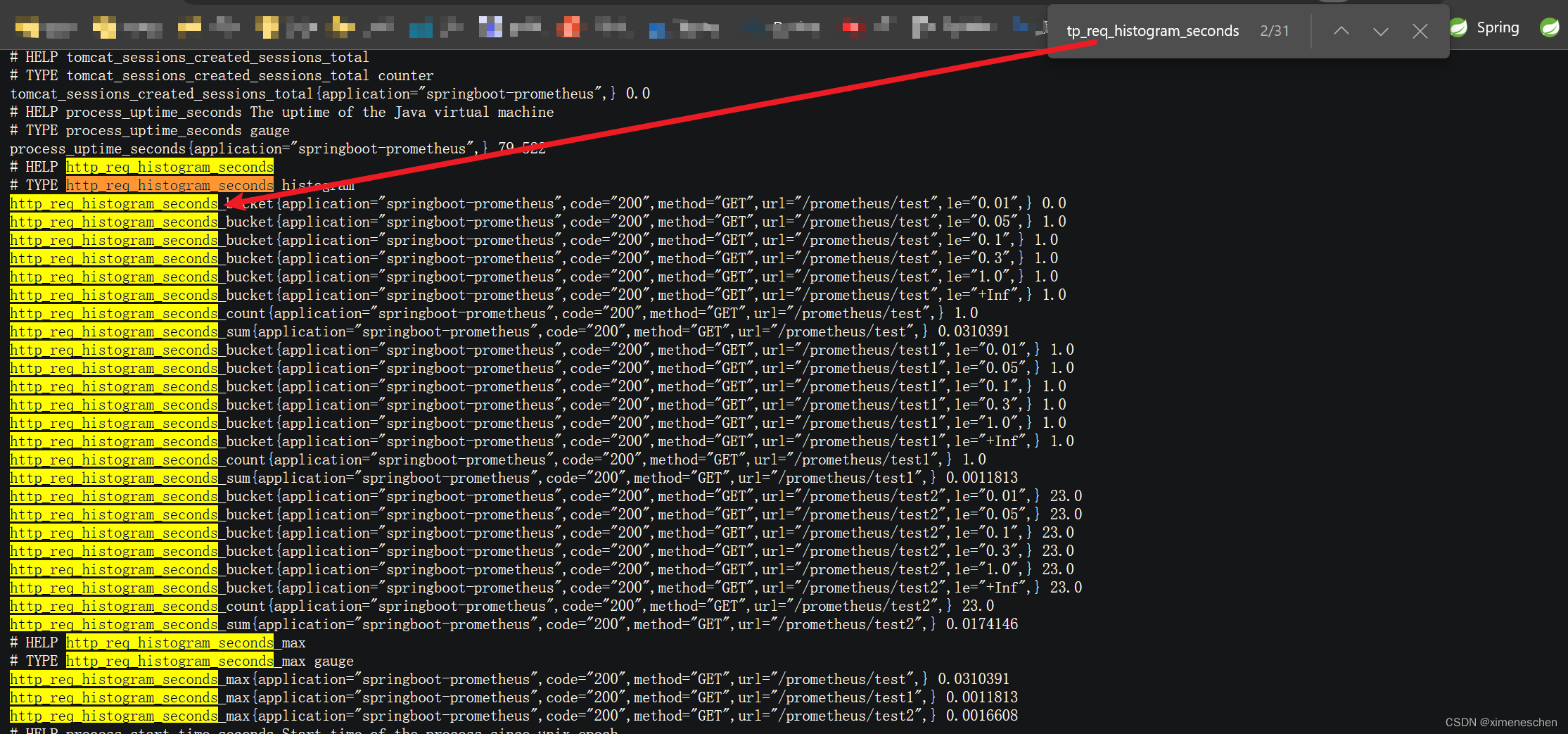Image resolution: width=1568 pixels, height=734 pixels.
Task: Click the /prometheus/test2 bucket le="0.1" line
Action: tap(542, 533)
